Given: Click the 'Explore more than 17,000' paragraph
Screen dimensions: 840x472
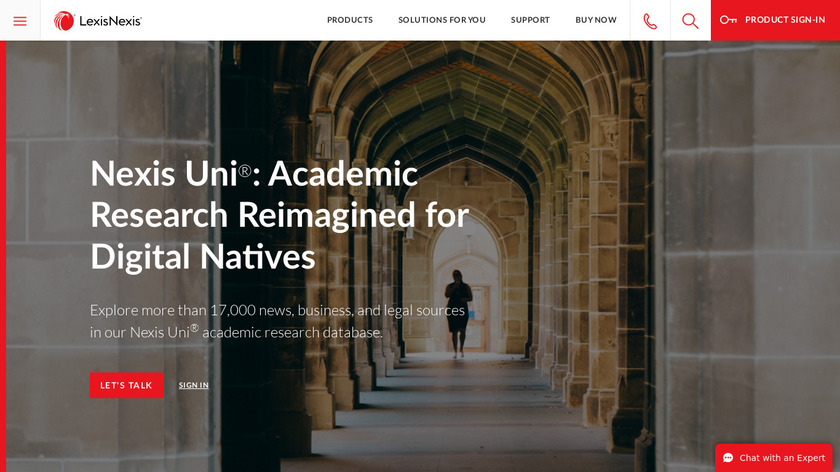Looking at the screenshot, I should click(277, 321).
